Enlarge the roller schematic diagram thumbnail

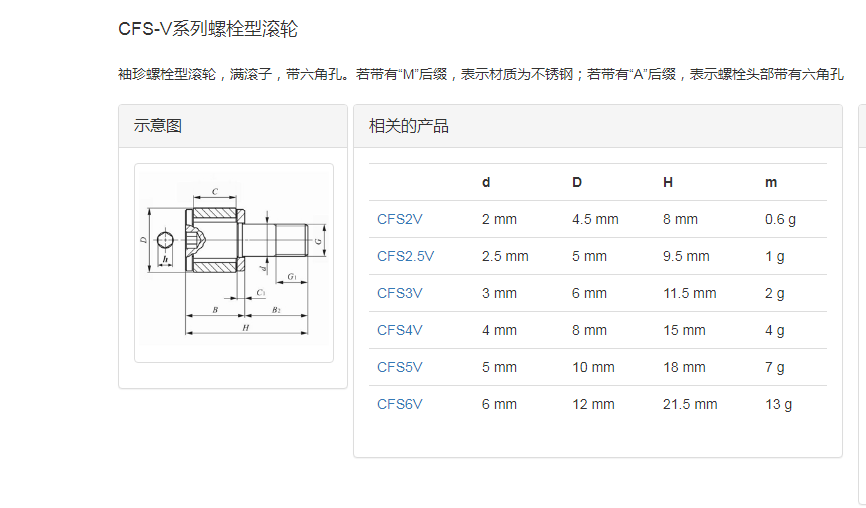[x=233, y=262]
